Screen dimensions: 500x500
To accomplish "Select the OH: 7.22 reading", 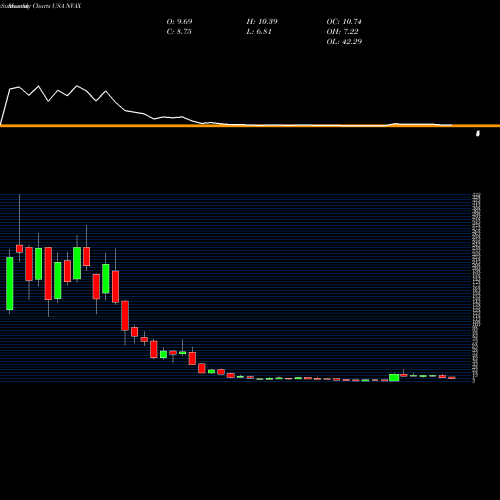I will point(342,32).
